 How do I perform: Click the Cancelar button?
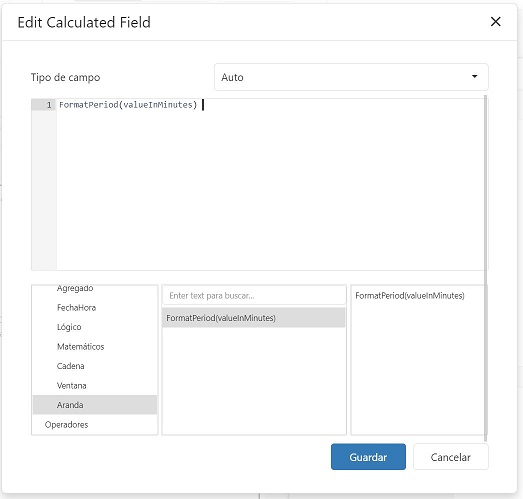click(x=451, y=457)
